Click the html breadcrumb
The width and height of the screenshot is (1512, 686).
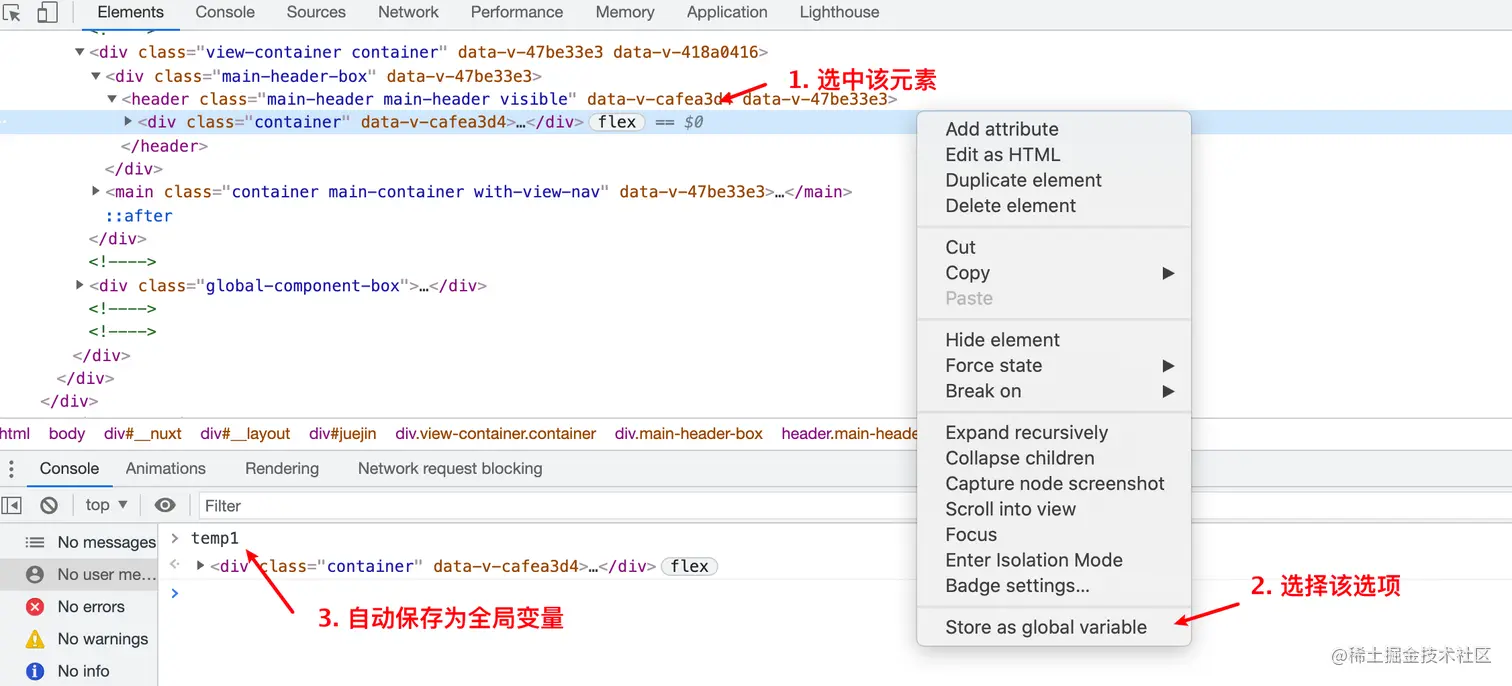click(15, 434)
